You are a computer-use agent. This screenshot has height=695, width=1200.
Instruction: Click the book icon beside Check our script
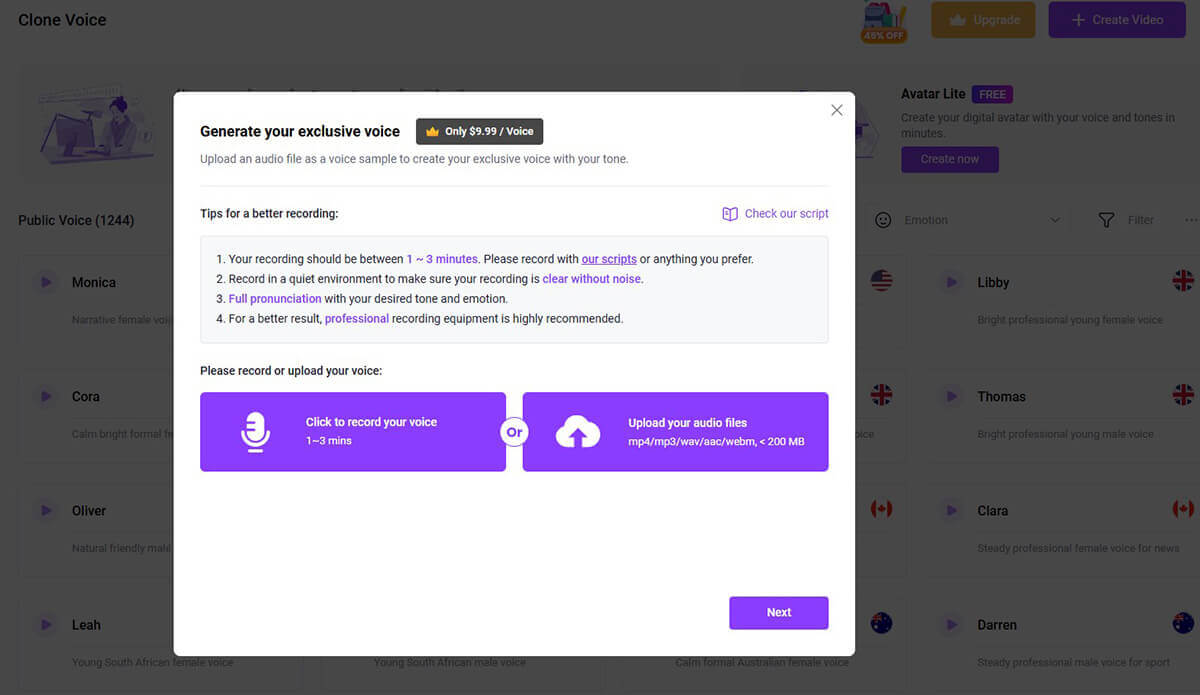pos(730,214)
